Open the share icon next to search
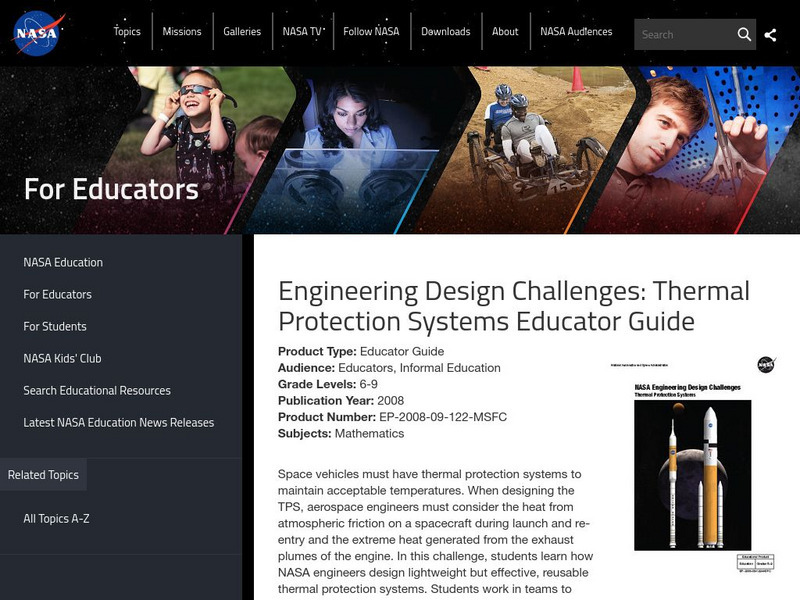The width and height of the screenshot is (800, 600). pyautogui.click(x=772, y=33)
